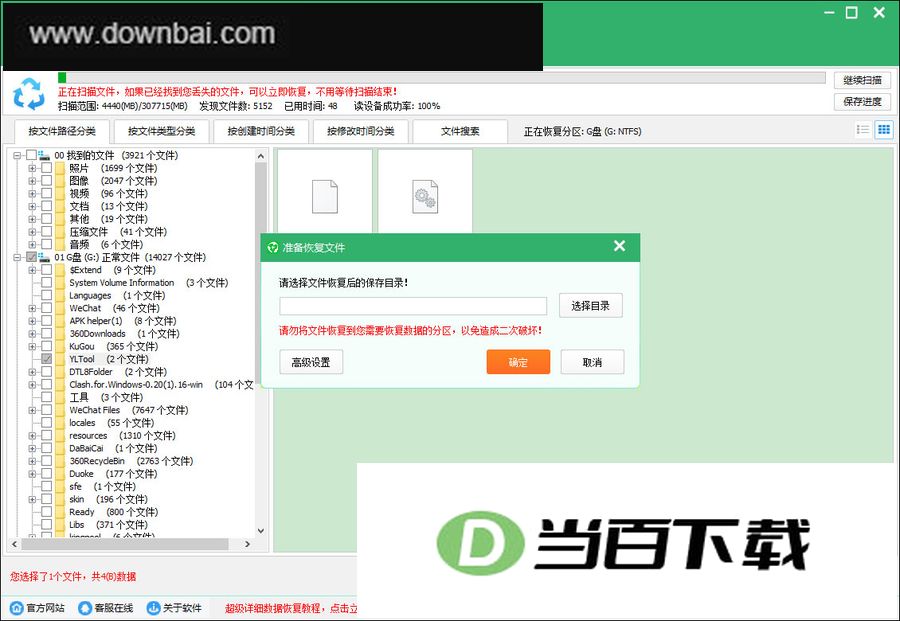Open the 按文件类型分类 tab
The height and width of the screenshot is (621, 900).
pyautogui.click(x=161, y=131)
